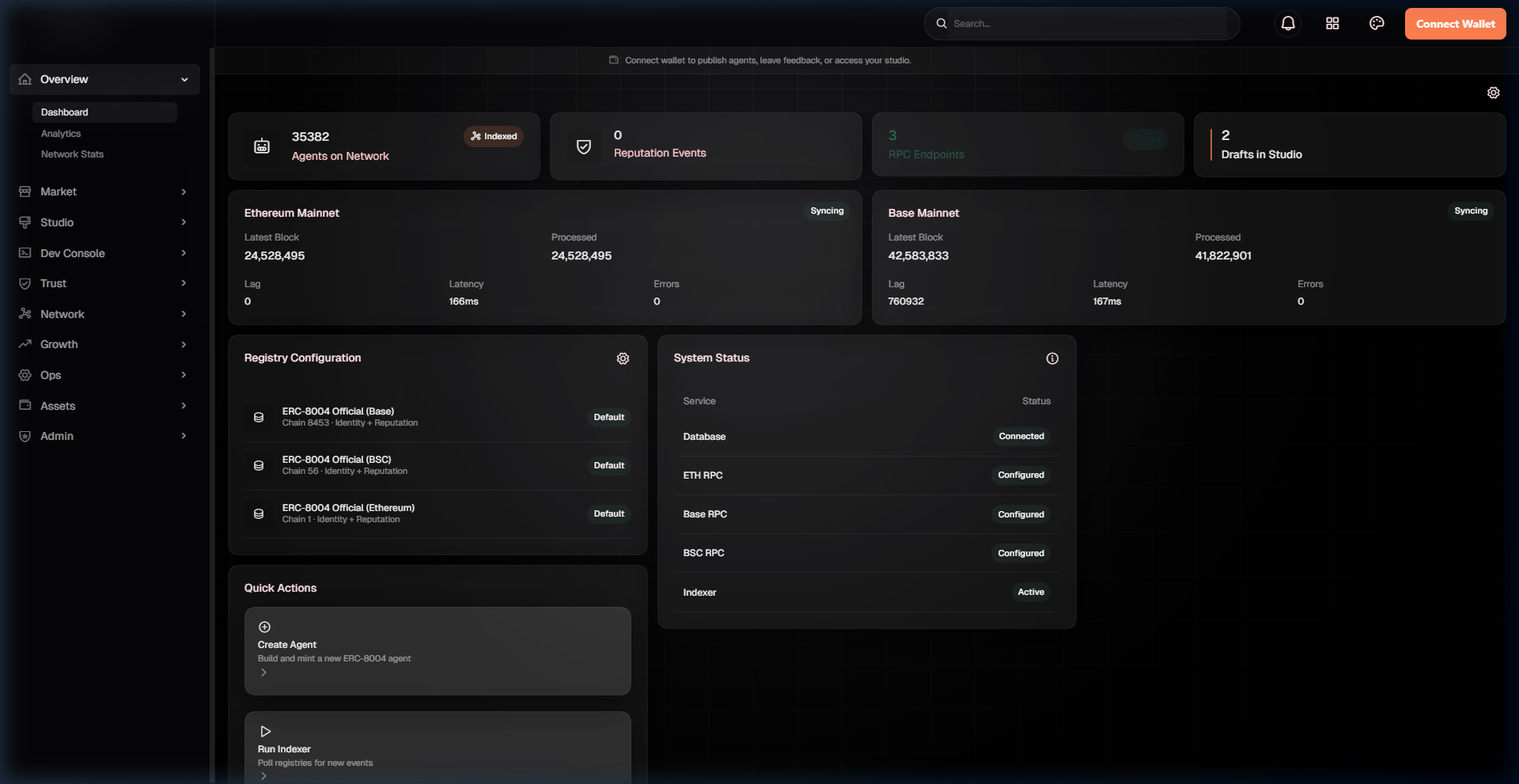The height and width of the screenshot is (784, 1519).
Task: Click the Search field in the top bar
Action: click(x=1081, y=23)
